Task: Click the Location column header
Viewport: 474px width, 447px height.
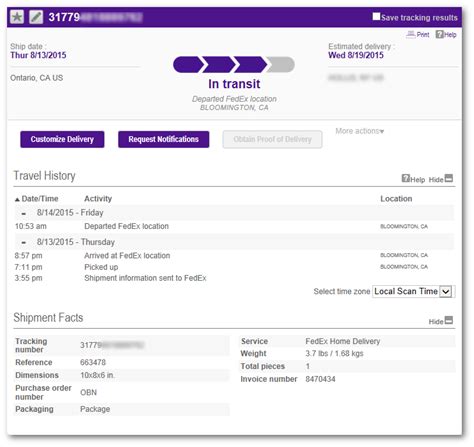Action: point(396,199)
